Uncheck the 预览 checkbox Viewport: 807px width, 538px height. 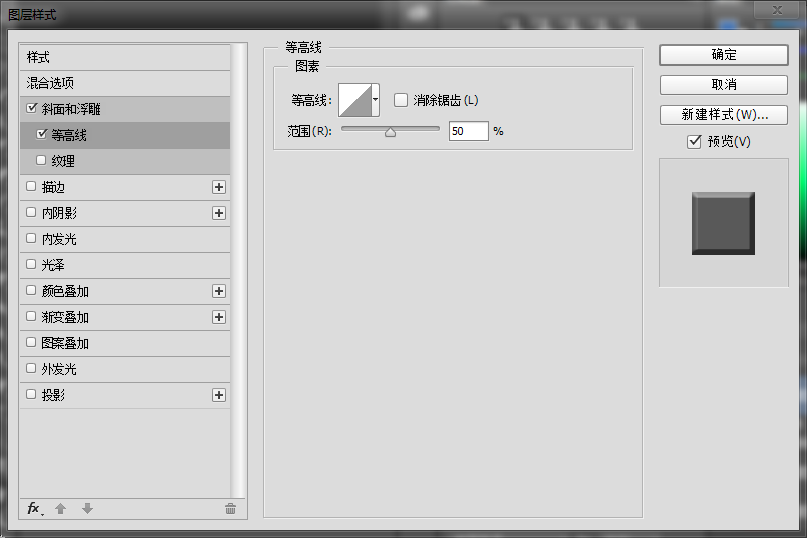694,142
